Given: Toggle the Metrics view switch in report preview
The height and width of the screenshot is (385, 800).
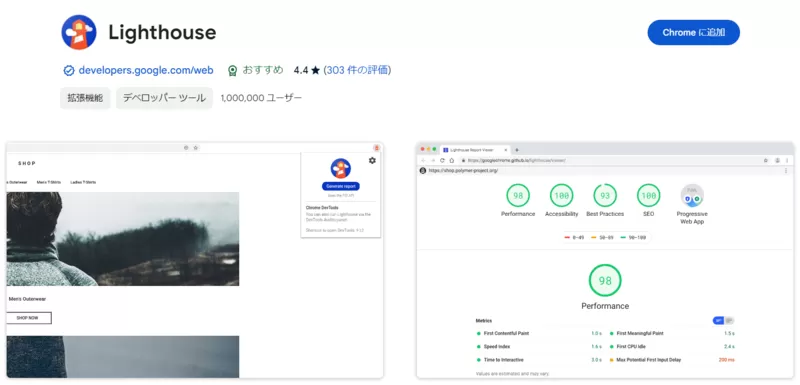Looking at the screenshot, I should [x=723, y=321].
